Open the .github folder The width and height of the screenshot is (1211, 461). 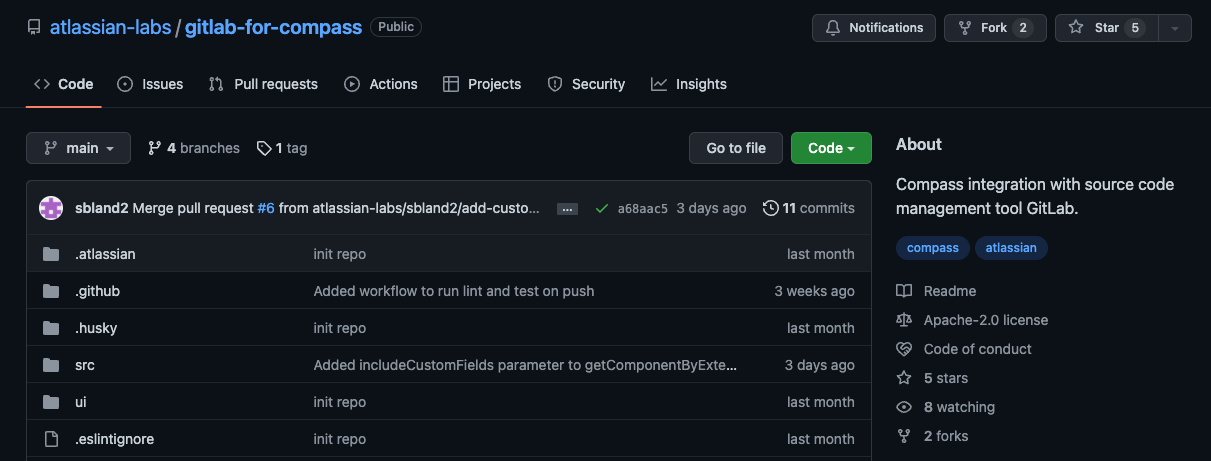point(98,291)
